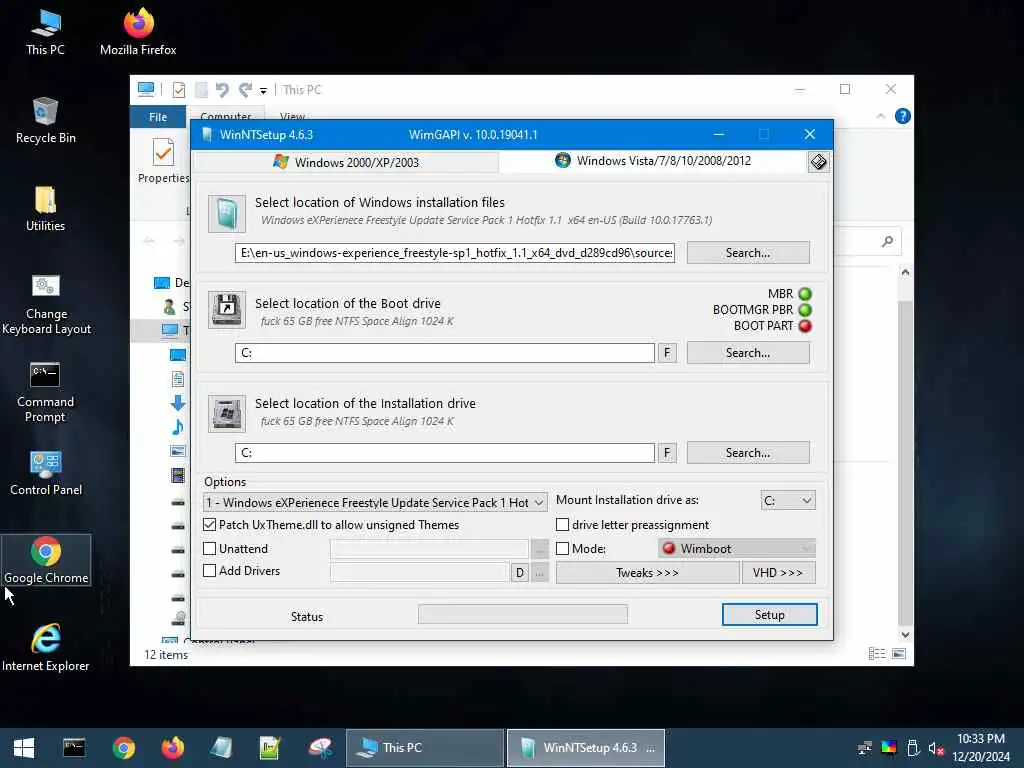Click the Installation drive icon
1024x768 pixels.
click(x=227, y=413)
